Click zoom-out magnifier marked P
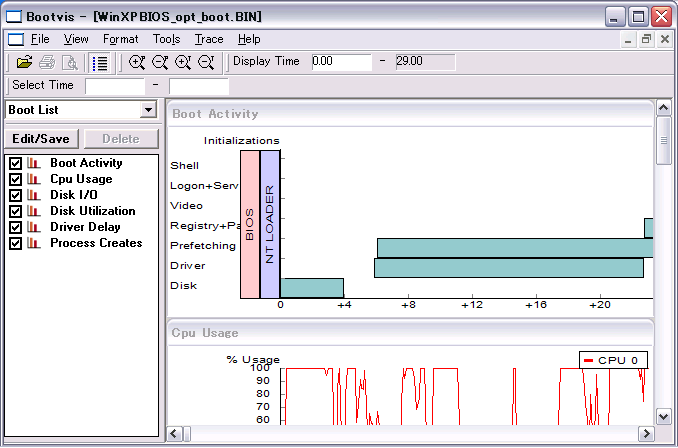678x448 pixels. pos(160,63)
